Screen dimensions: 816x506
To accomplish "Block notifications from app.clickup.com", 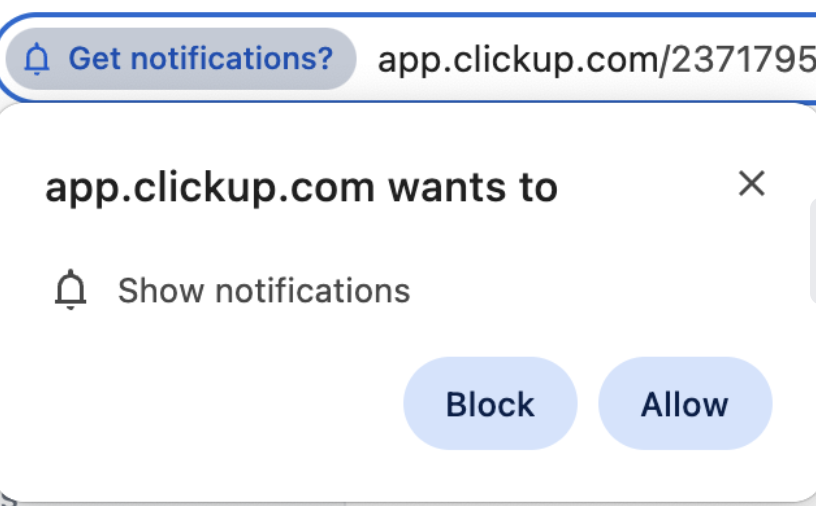I will pos(490,405).
